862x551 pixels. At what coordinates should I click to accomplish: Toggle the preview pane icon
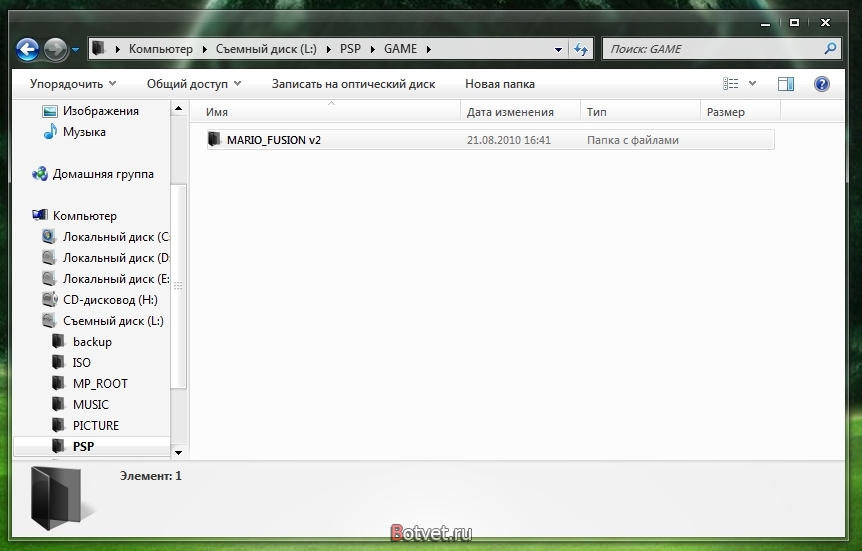pyautogui.click(x=786, y=84)
